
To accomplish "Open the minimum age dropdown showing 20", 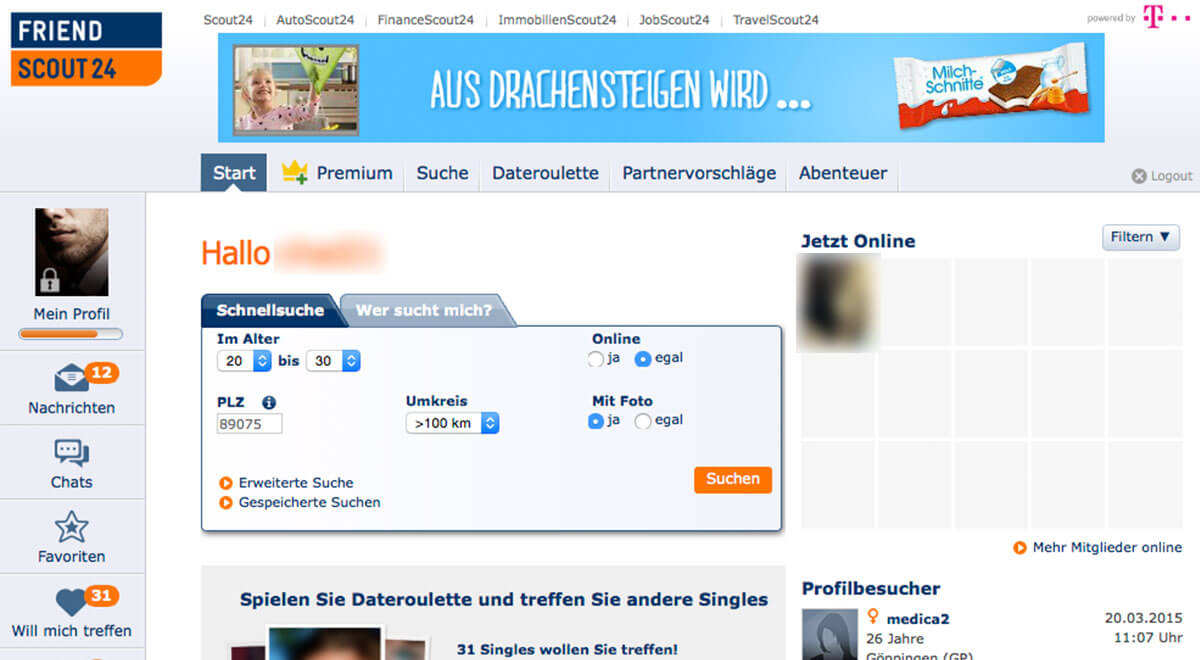I will pos(244,361).
